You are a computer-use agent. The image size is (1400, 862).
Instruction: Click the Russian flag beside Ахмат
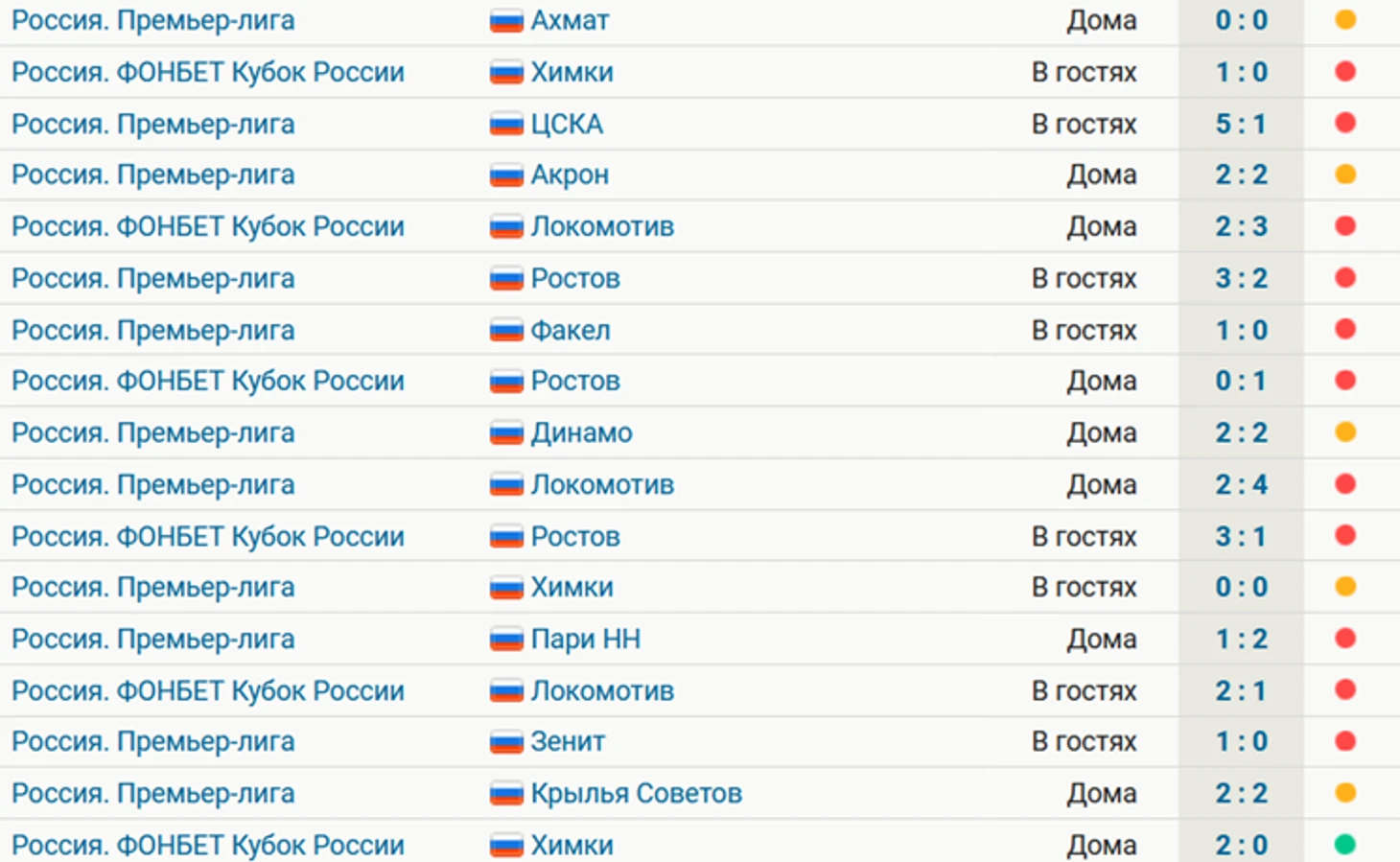coord(505,20)
